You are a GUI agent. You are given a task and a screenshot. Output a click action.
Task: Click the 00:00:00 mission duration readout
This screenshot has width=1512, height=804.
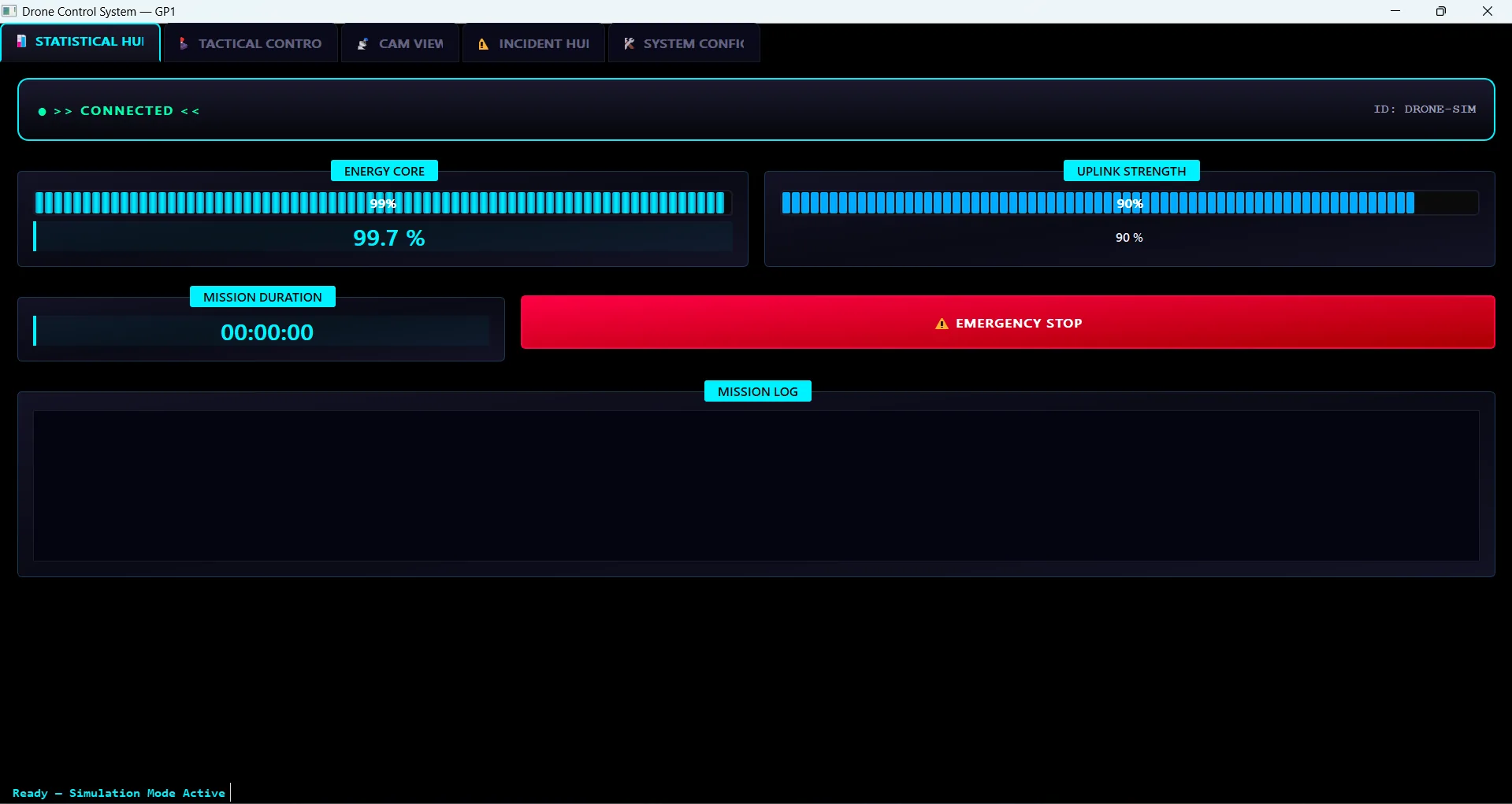(x=267, y=332)
